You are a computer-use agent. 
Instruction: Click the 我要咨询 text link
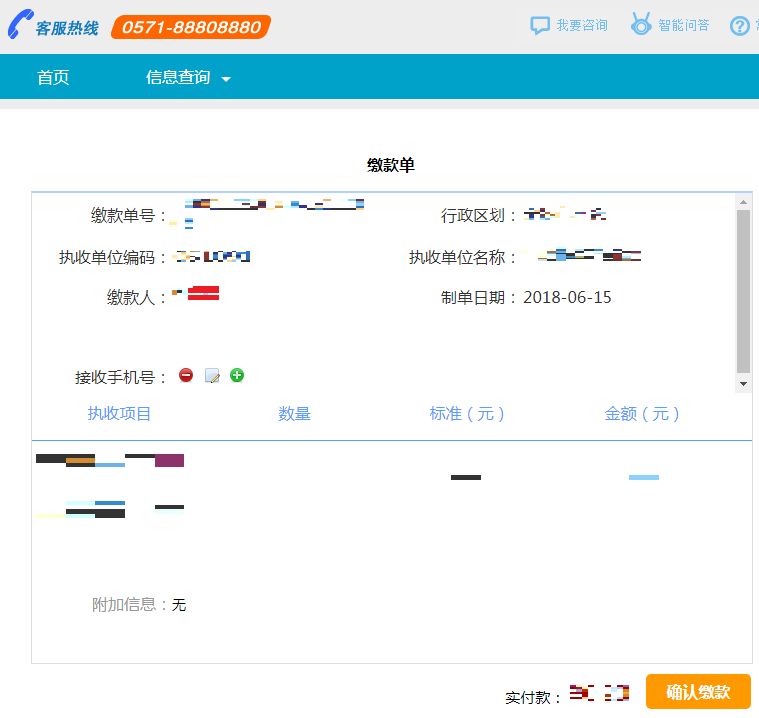pyautogui.click(x=582, y=26)
